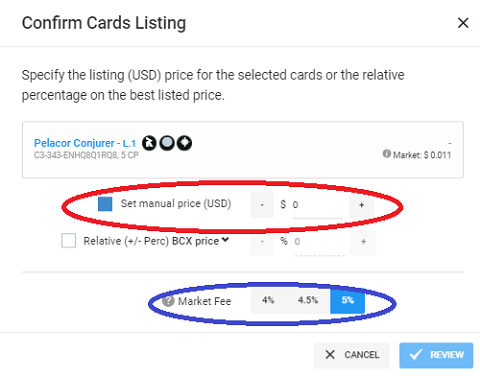Screen dimensions: 480x376
Task: Click the relative percentage input field
Action: tap(319, 243)
